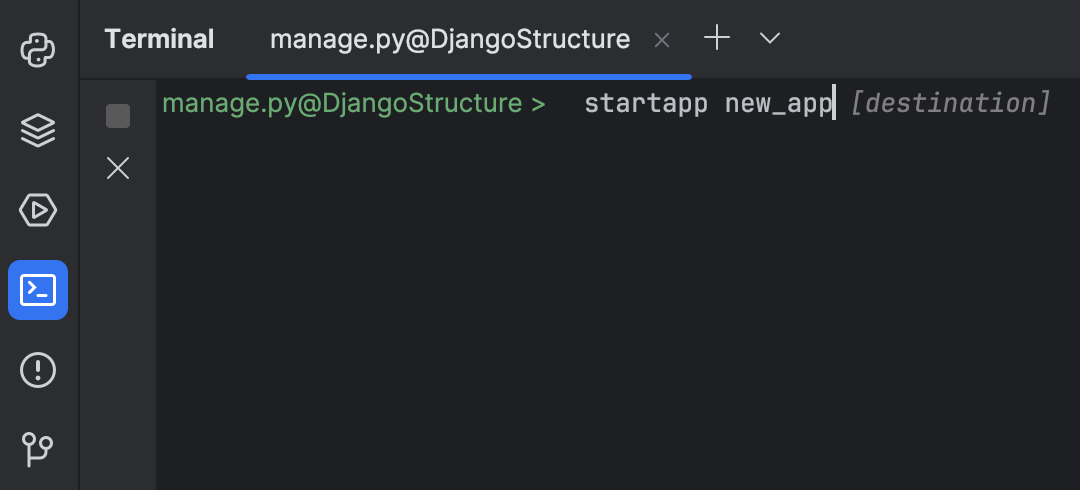Select the manage.py@DjangoStructure tab
The image size is (1080, 490).
pyautogui.click(x=450, y=40)
